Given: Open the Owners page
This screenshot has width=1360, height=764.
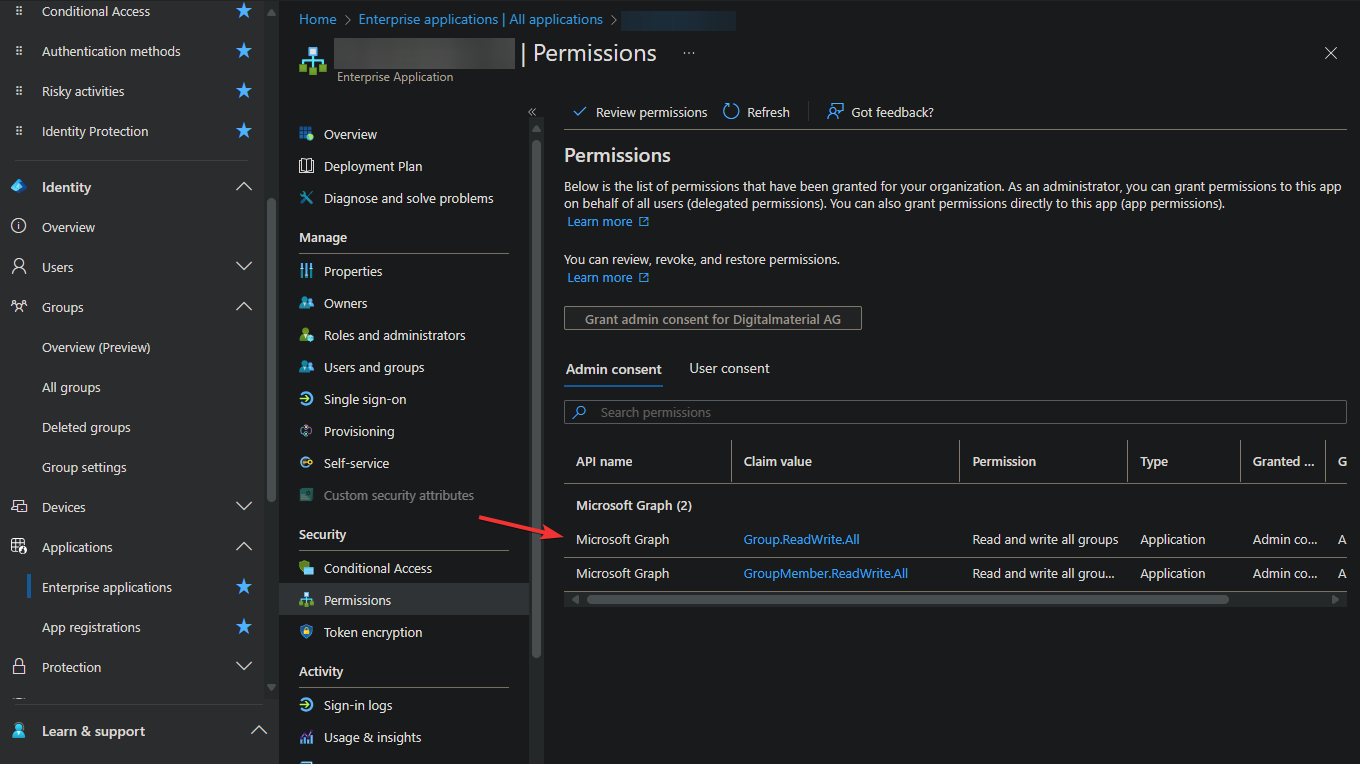Looking at the screenshot, I should (345, 303).
